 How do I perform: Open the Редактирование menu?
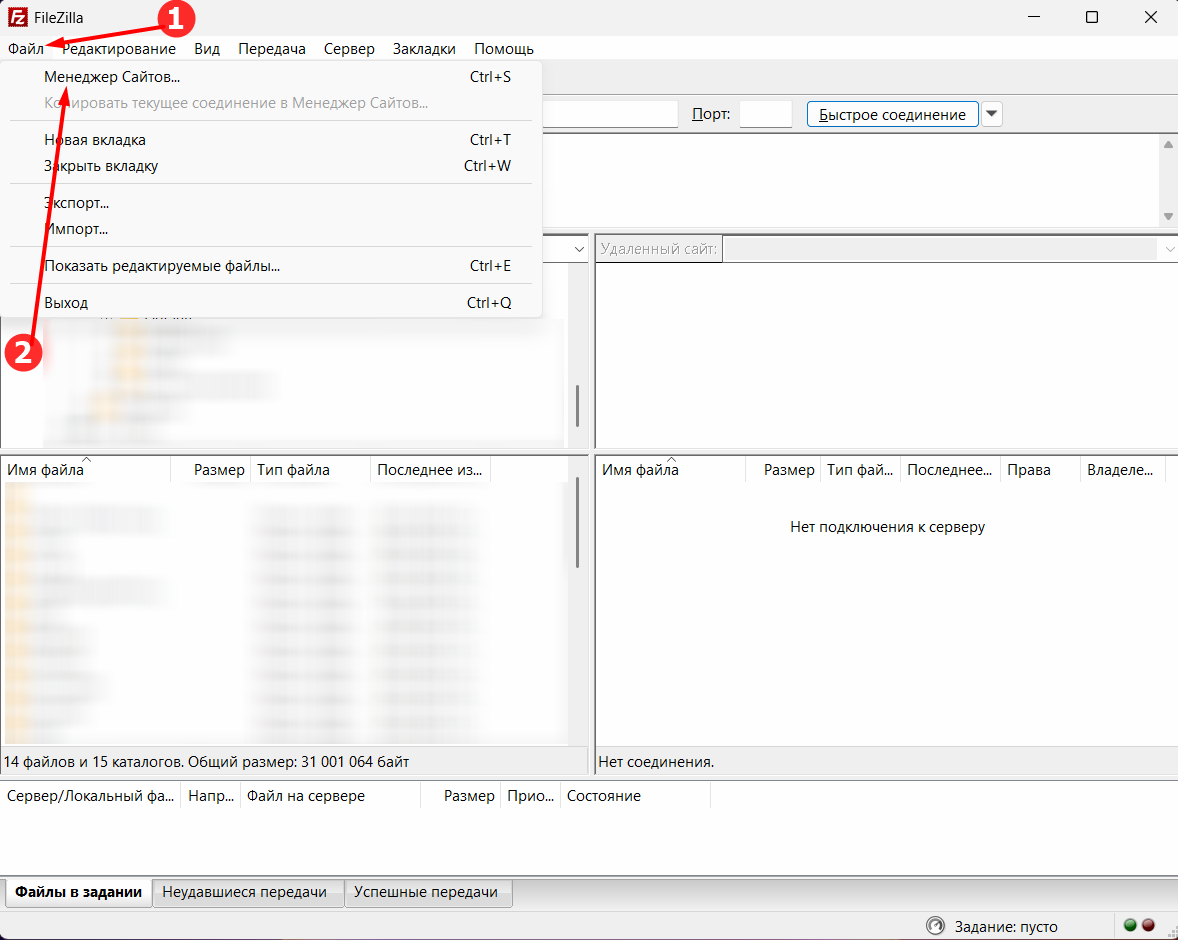[119, 49]
